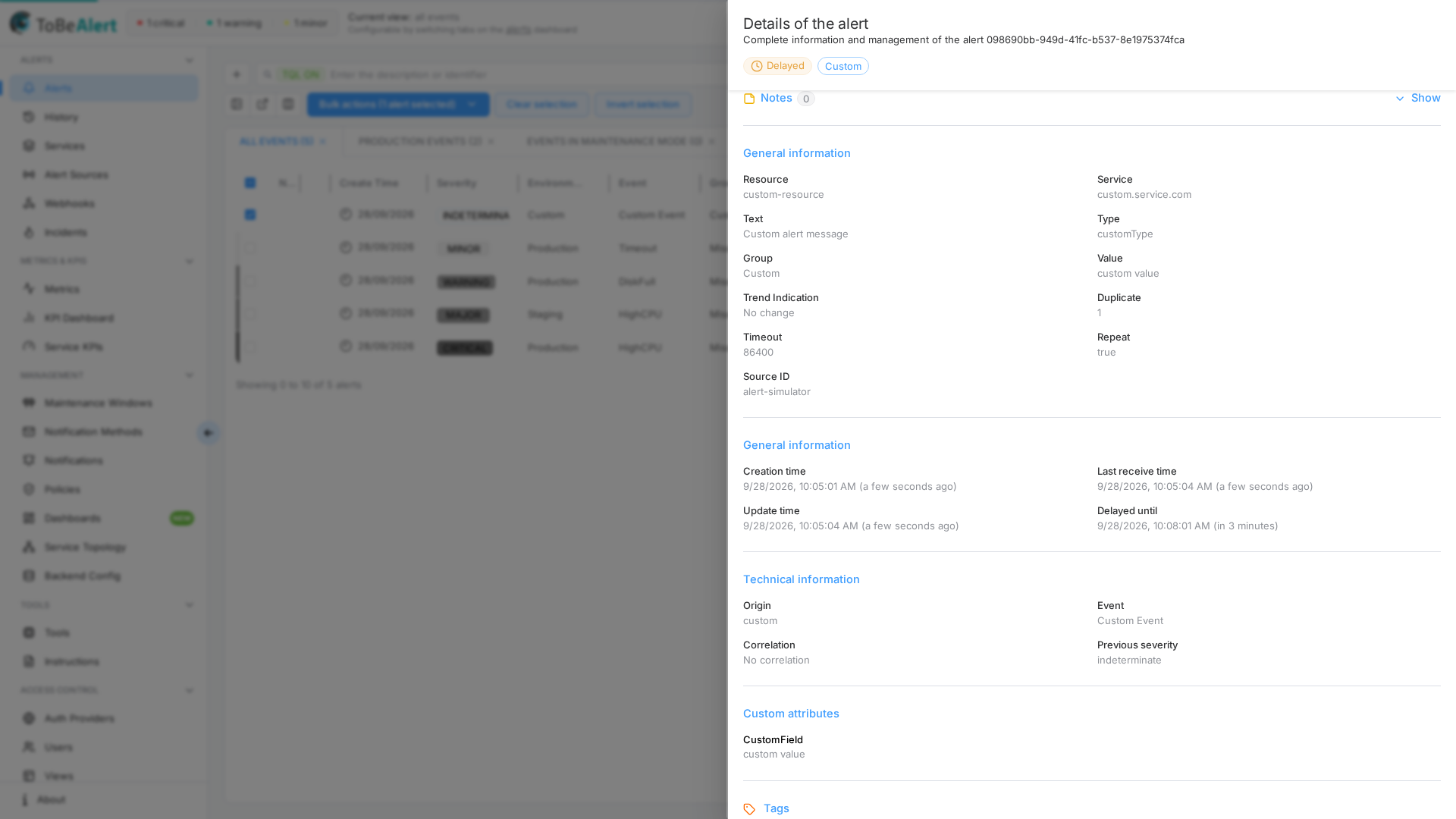
Task: Check the MINOR Timeout alert row checkbox
Action: 250,248
